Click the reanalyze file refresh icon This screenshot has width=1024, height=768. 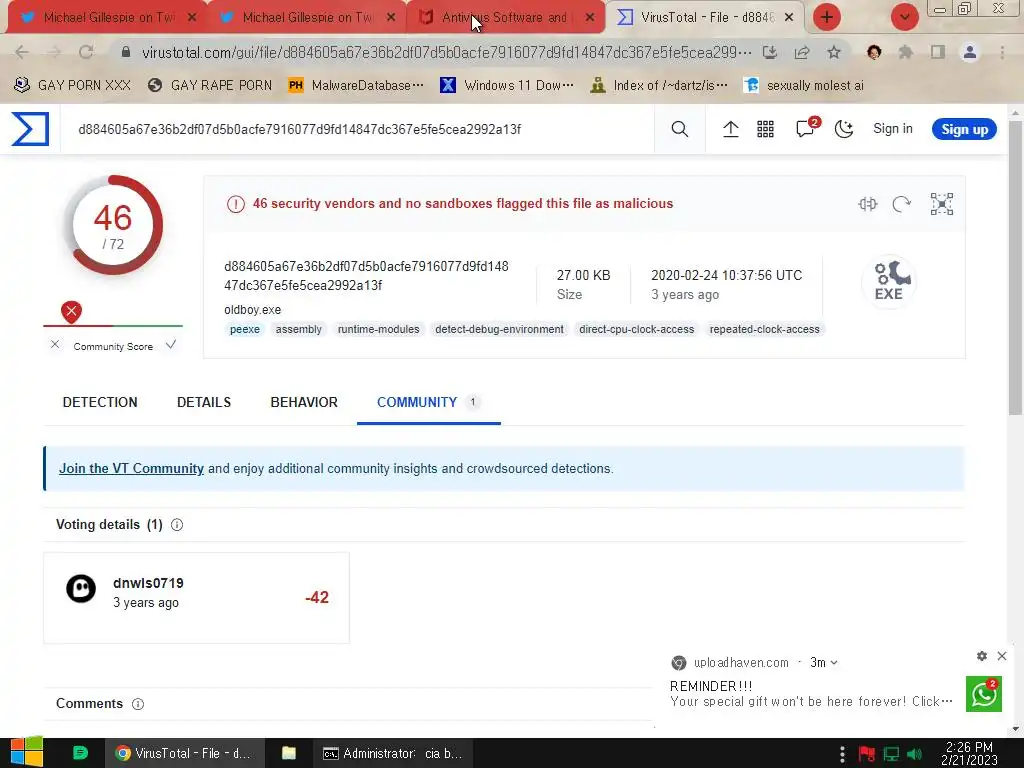point(901,204)
